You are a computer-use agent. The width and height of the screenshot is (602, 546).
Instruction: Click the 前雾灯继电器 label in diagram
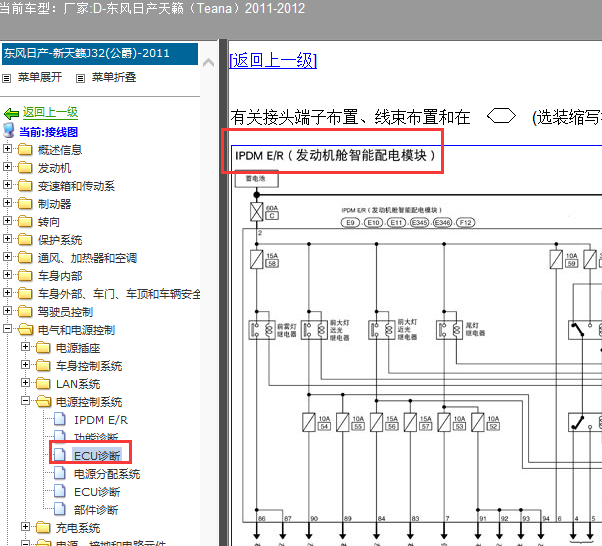pos(287,330)
